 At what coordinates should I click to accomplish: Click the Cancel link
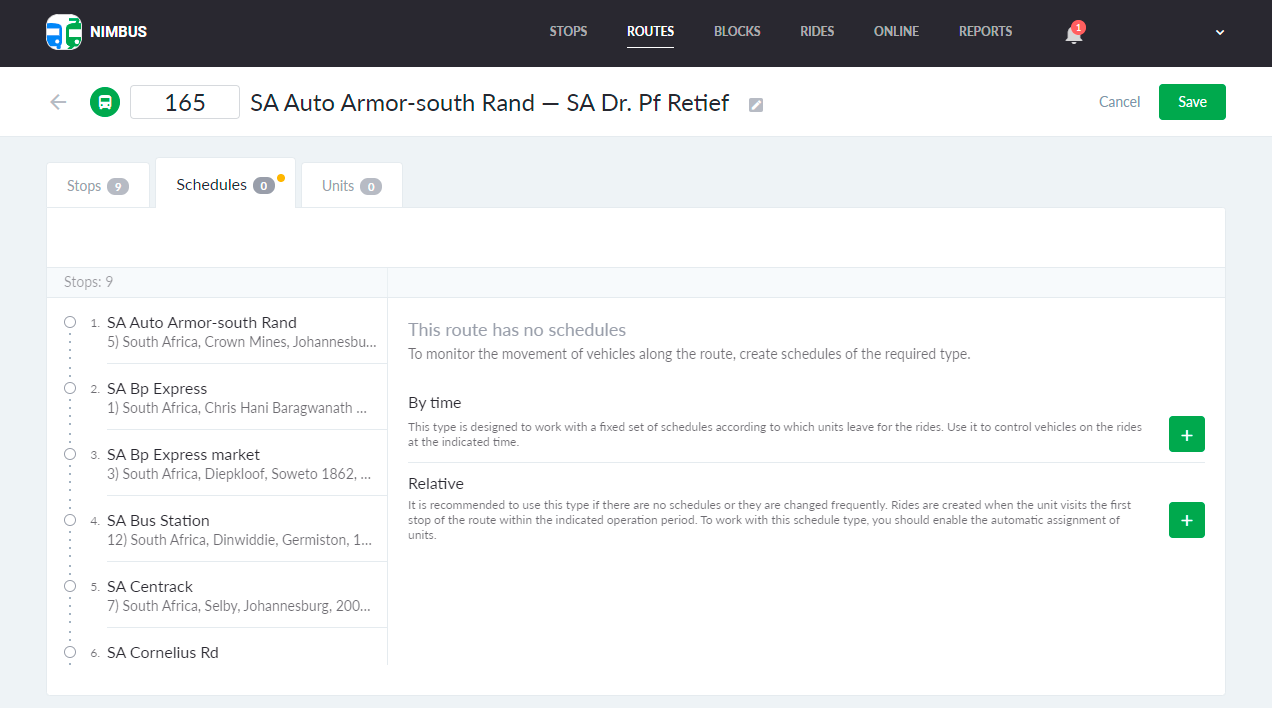[x=1119, y=102]
